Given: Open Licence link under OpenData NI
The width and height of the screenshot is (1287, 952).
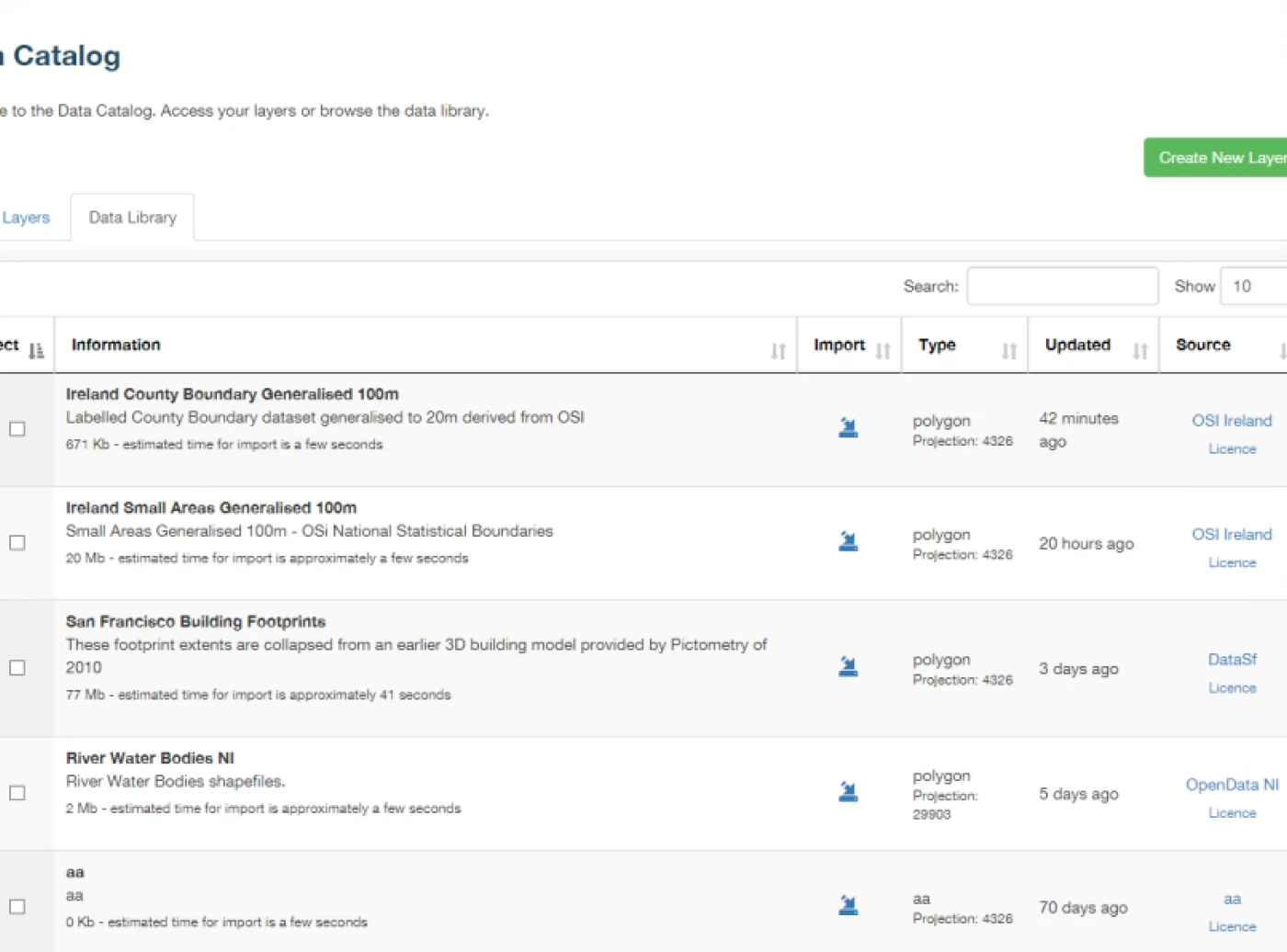Looking at the screenshot, I should pyautogui.click(x=1232, y=813).
